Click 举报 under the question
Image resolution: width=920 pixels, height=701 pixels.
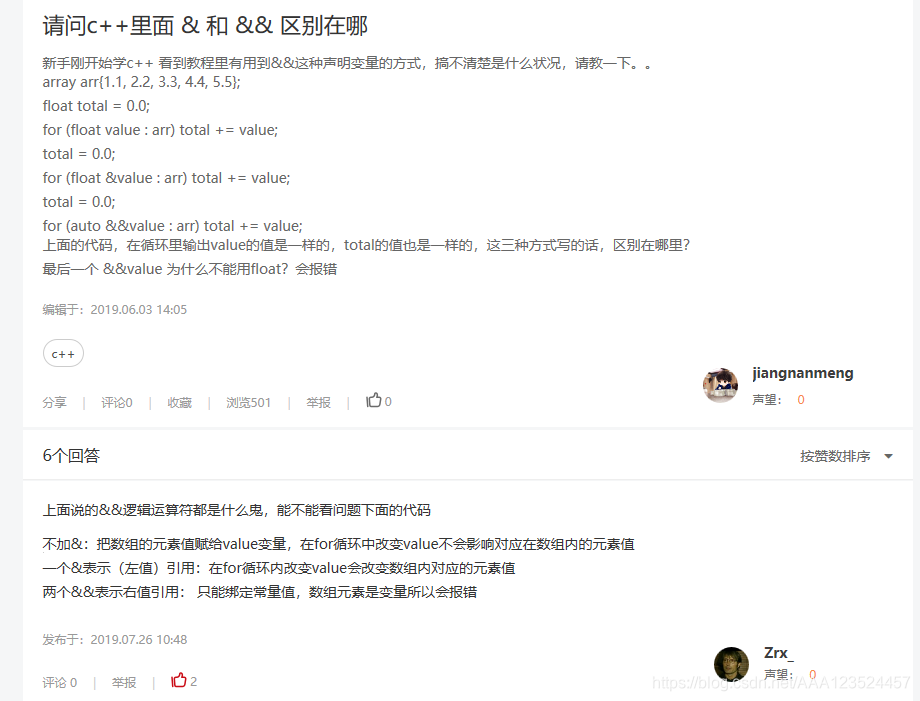pos(319,402)
